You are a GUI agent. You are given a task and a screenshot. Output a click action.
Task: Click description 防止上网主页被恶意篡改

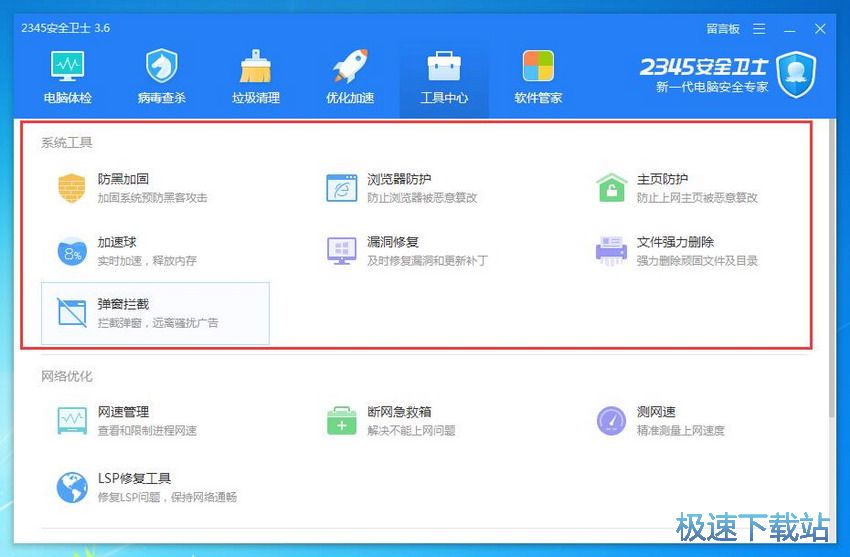point(697,198)
